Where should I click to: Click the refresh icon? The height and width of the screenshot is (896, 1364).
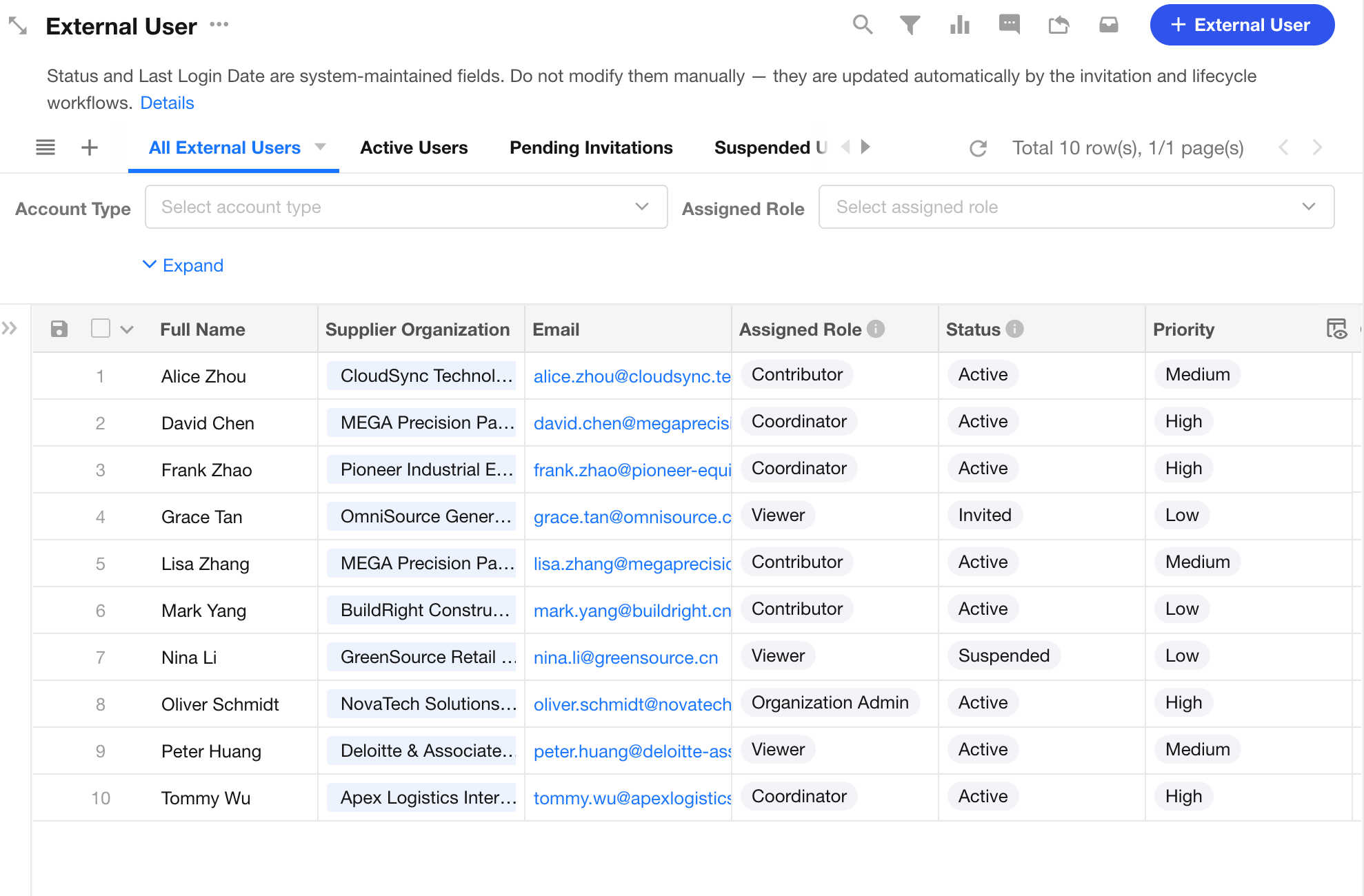pyautogui.click(x=978, y=148)
